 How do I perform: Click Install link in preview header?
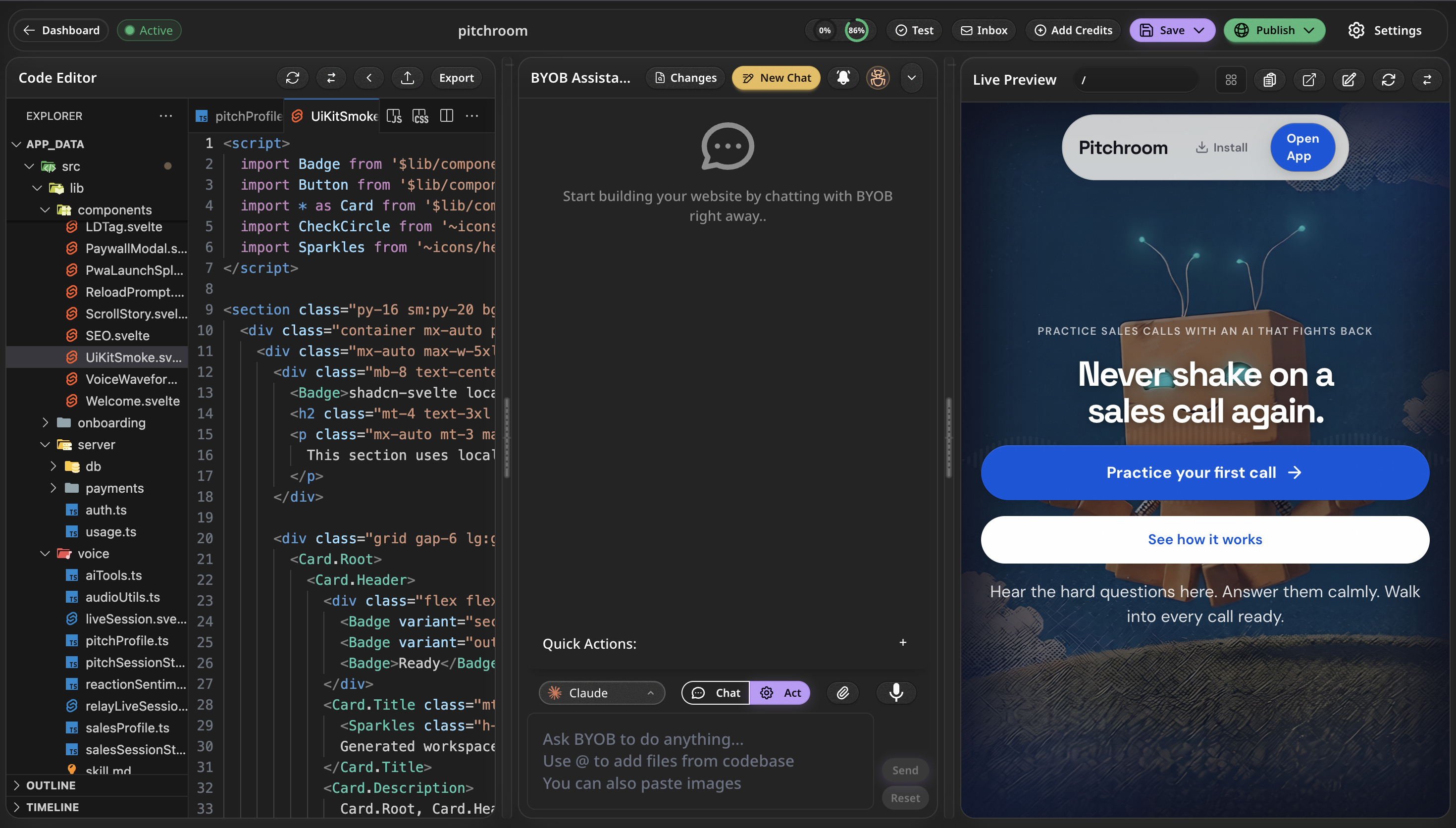pos(1221,147)
